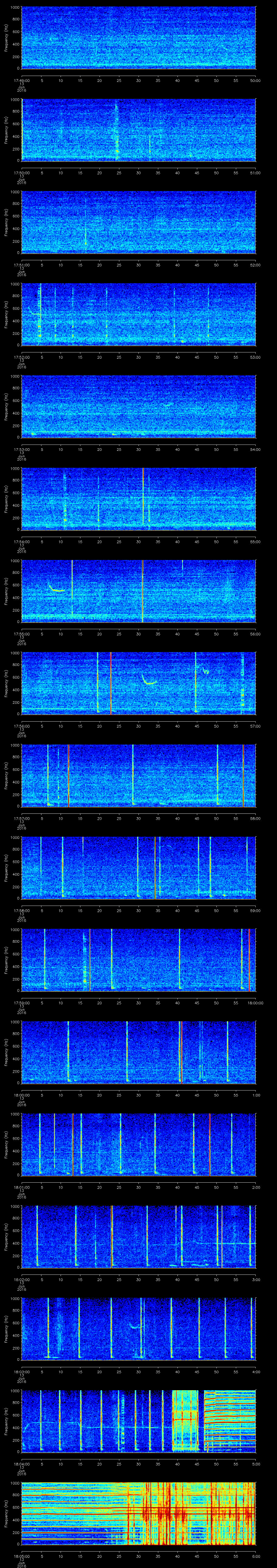This screenshot has width=277, height=1568.
Task: Select the spectrogram panel starting at 17:50:00
Action: tap(139, 130)
